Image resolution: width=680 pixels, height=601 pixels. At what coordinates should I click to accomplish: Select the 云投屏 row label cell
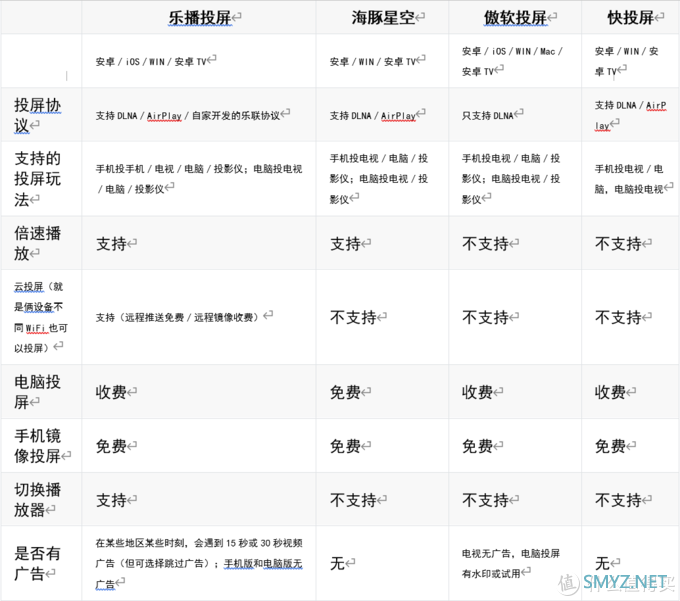(41, 317)
